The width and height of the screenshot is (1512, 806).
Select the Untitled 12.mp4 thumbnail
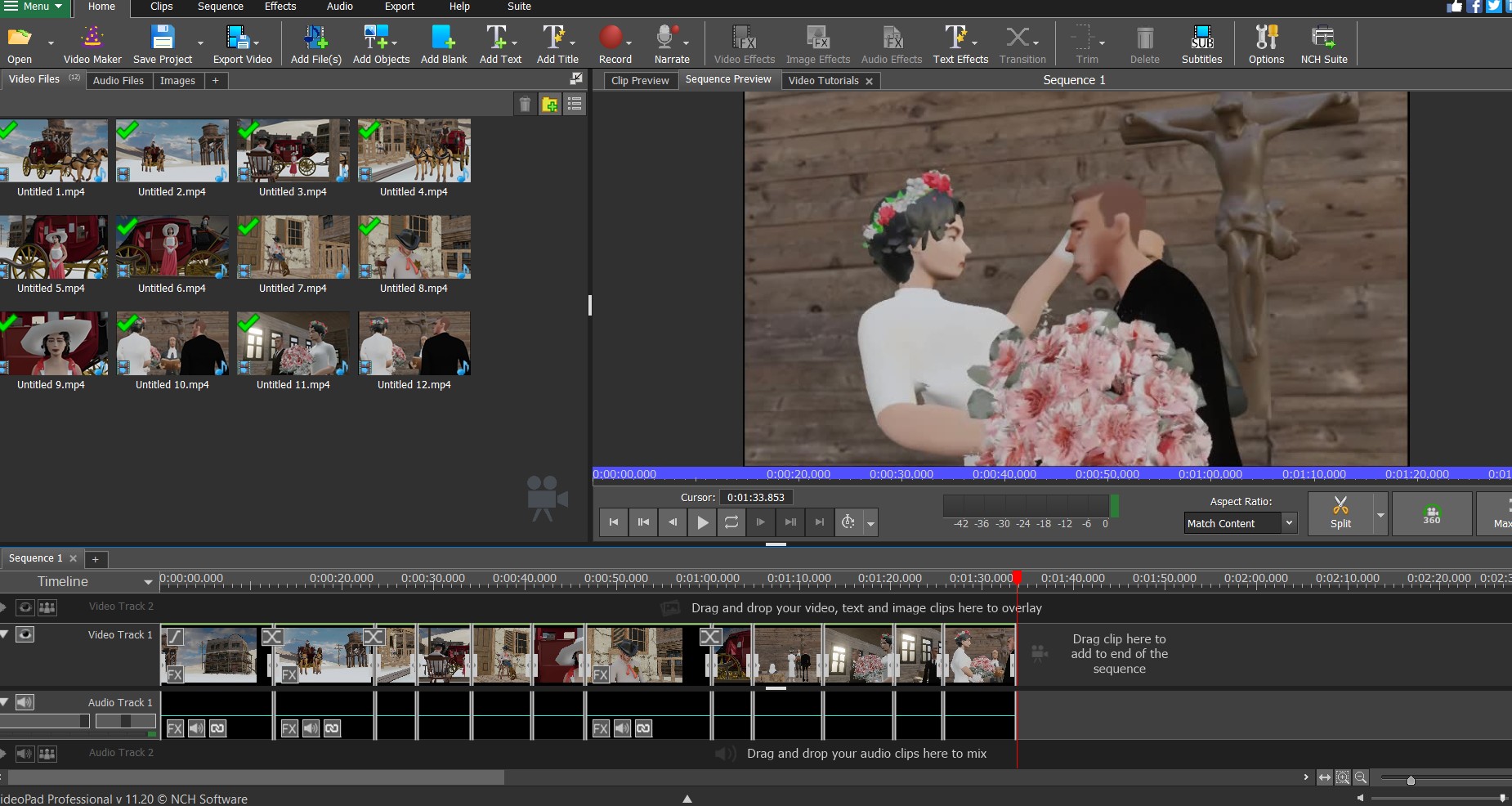414,343
